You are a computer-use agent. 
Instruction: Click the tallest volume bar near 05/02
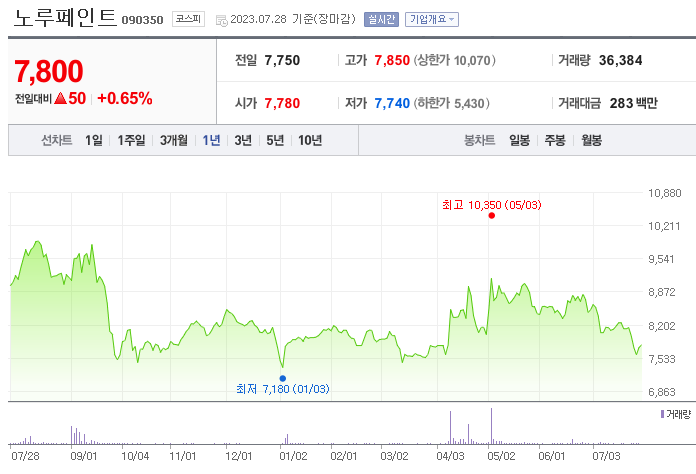coord(491,426)
